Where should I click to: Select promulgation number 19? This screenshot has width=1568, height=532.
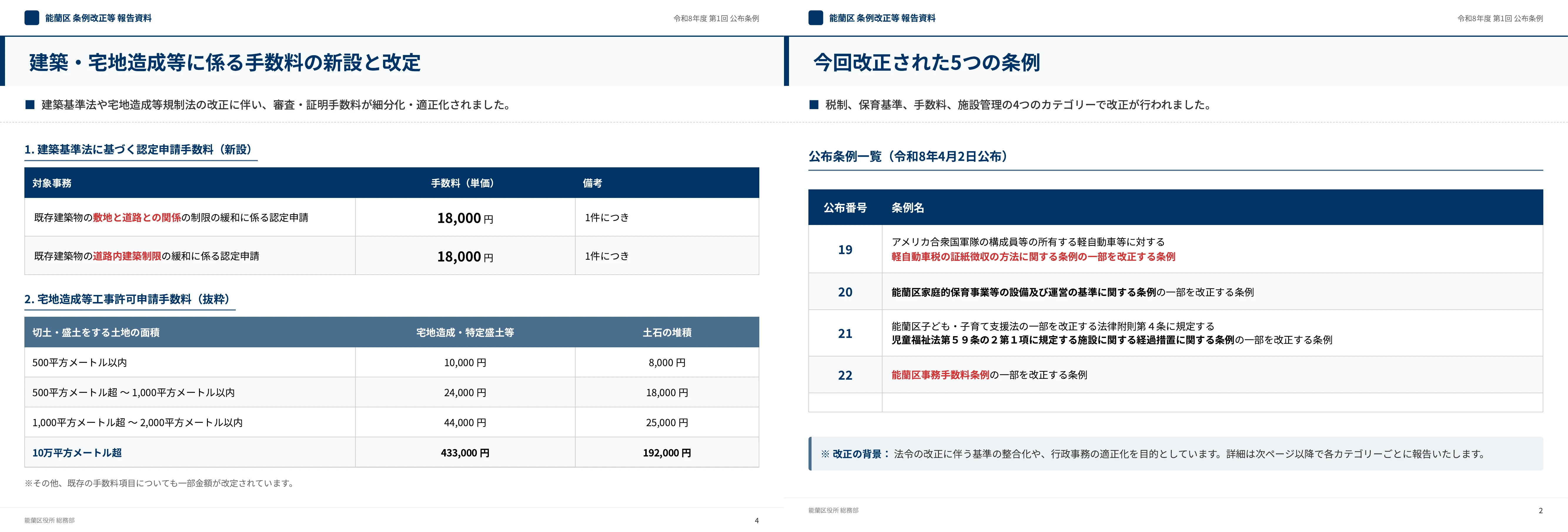click(x=845, y=250)
